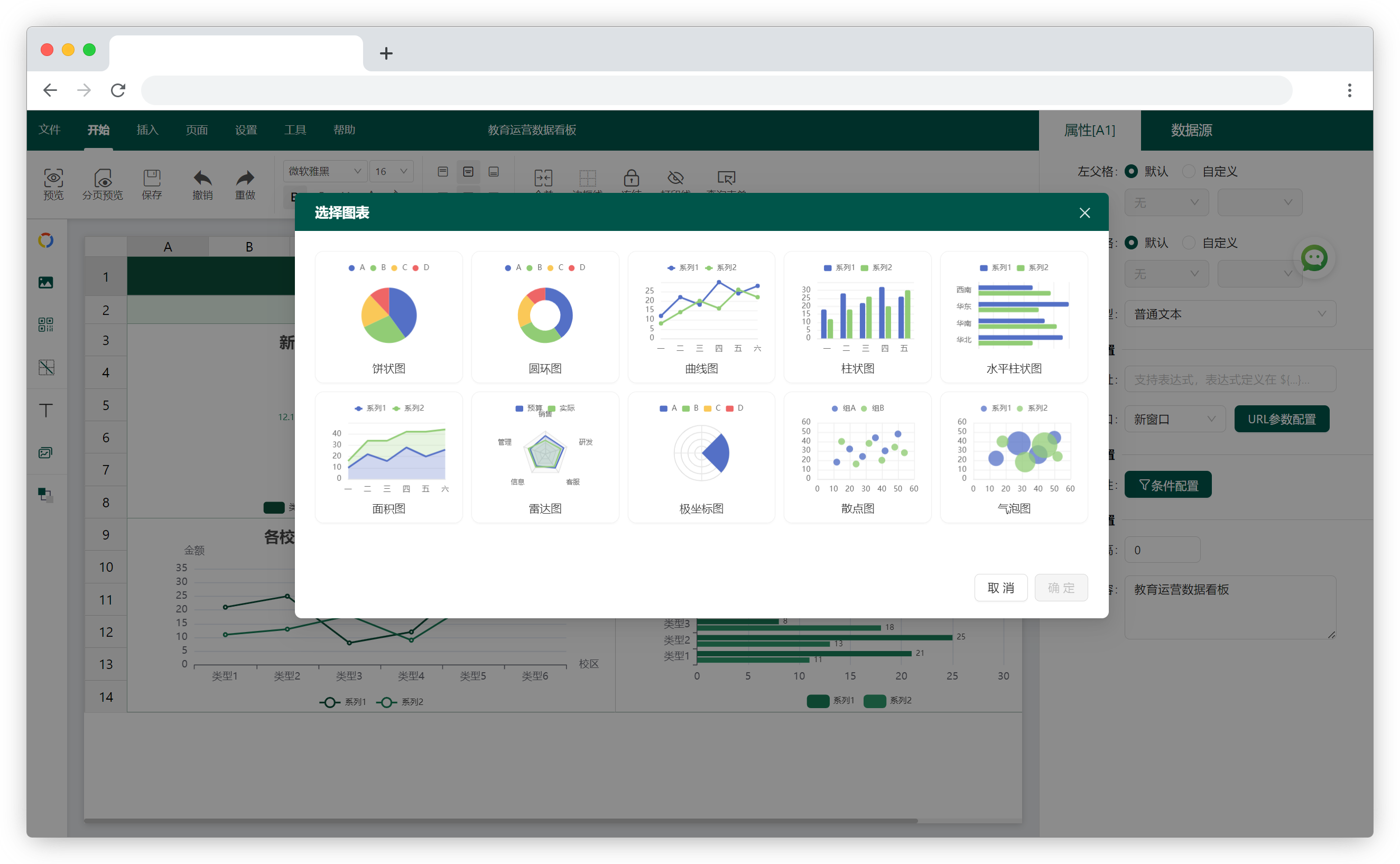
Task: Open first 无 dropdown under 左父格
Action: point(1166,202)
